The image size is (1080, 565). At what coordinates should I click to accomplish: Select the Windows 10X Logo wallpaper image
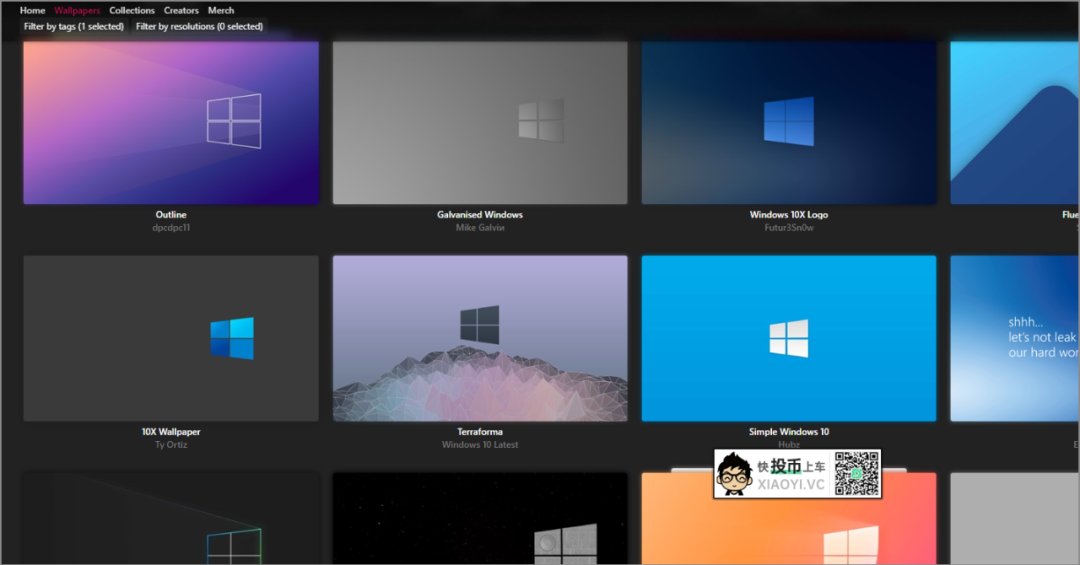click(789, 122)
